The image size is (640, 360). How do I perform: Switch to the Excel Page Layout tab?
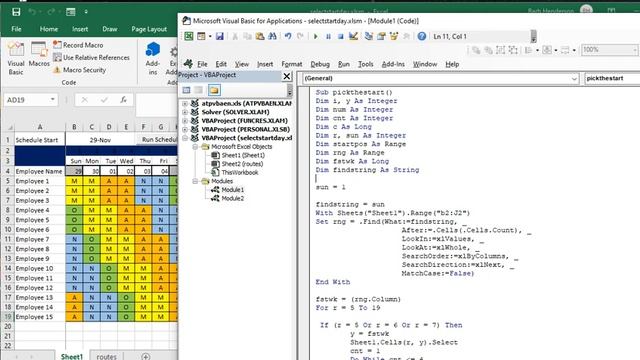(149, 29)
